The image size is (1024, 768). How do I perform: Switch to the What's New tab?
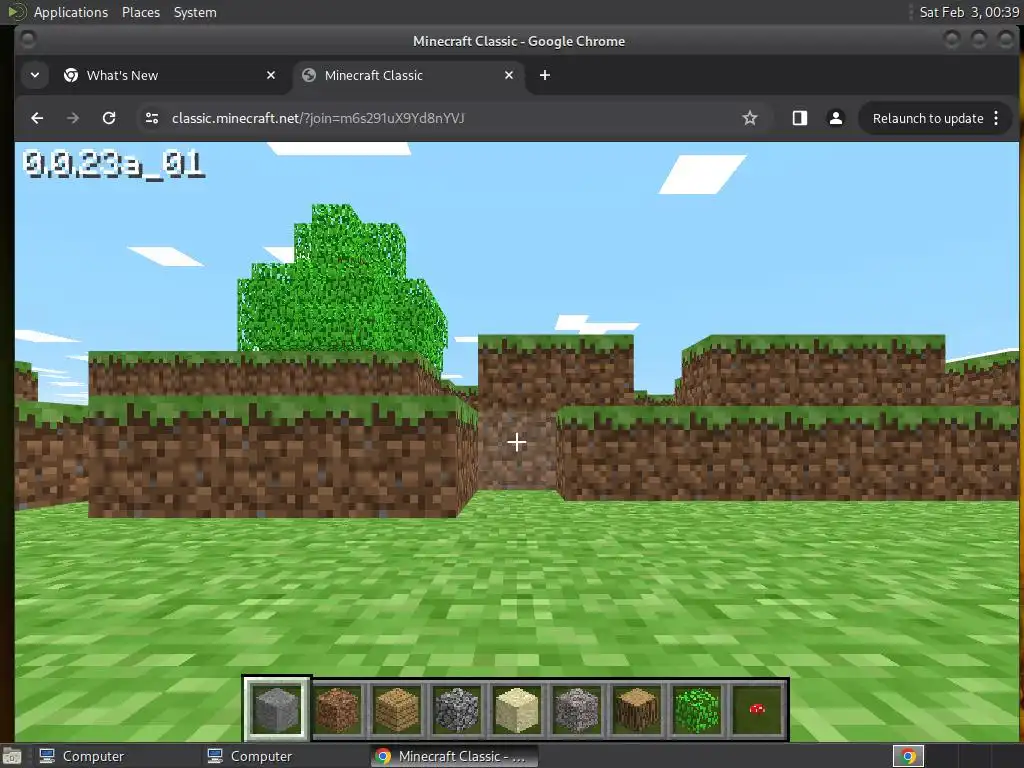pos(170,75)
